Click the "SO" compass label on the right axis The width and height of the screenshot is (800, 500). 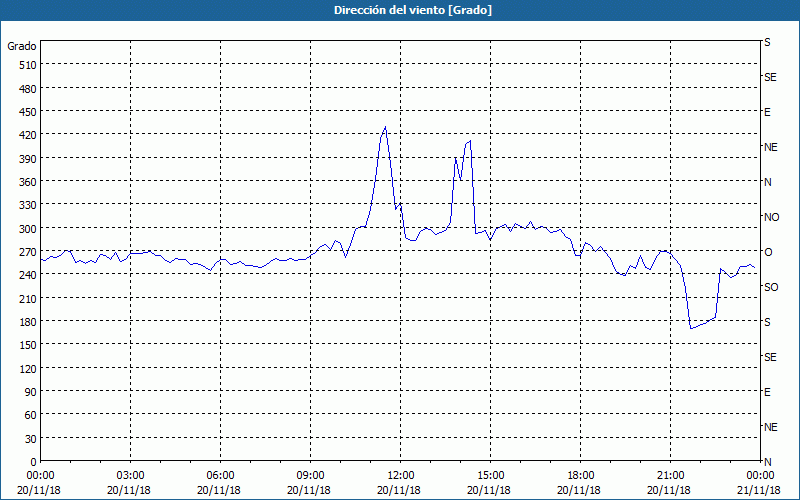coord(771,287)
